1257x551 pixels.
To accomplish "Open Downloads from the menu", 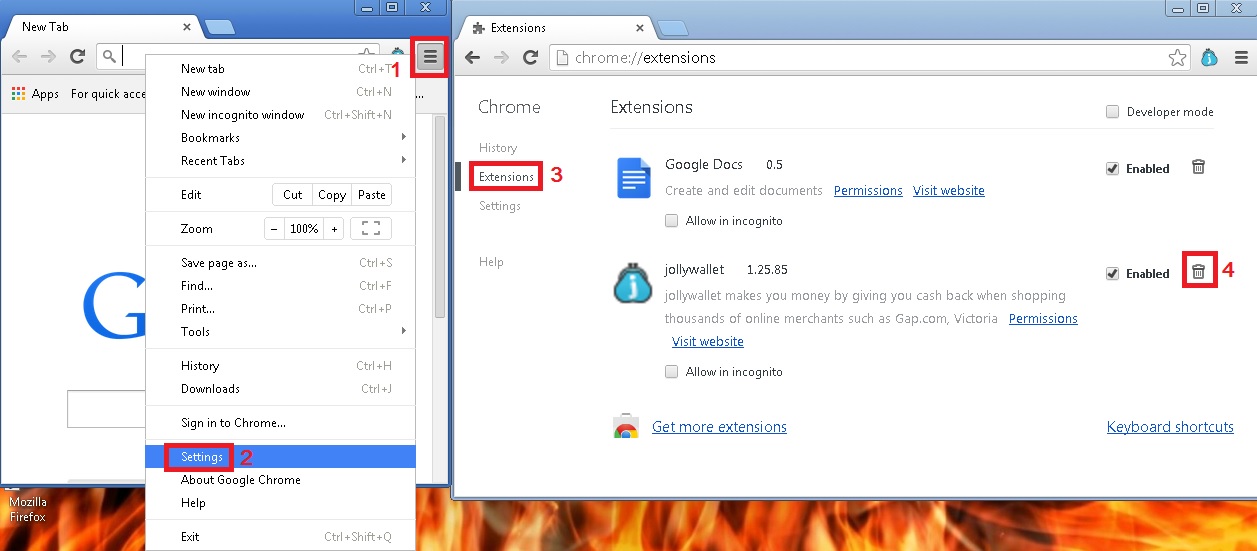I will pyautogui.click(x=280, y=389).
